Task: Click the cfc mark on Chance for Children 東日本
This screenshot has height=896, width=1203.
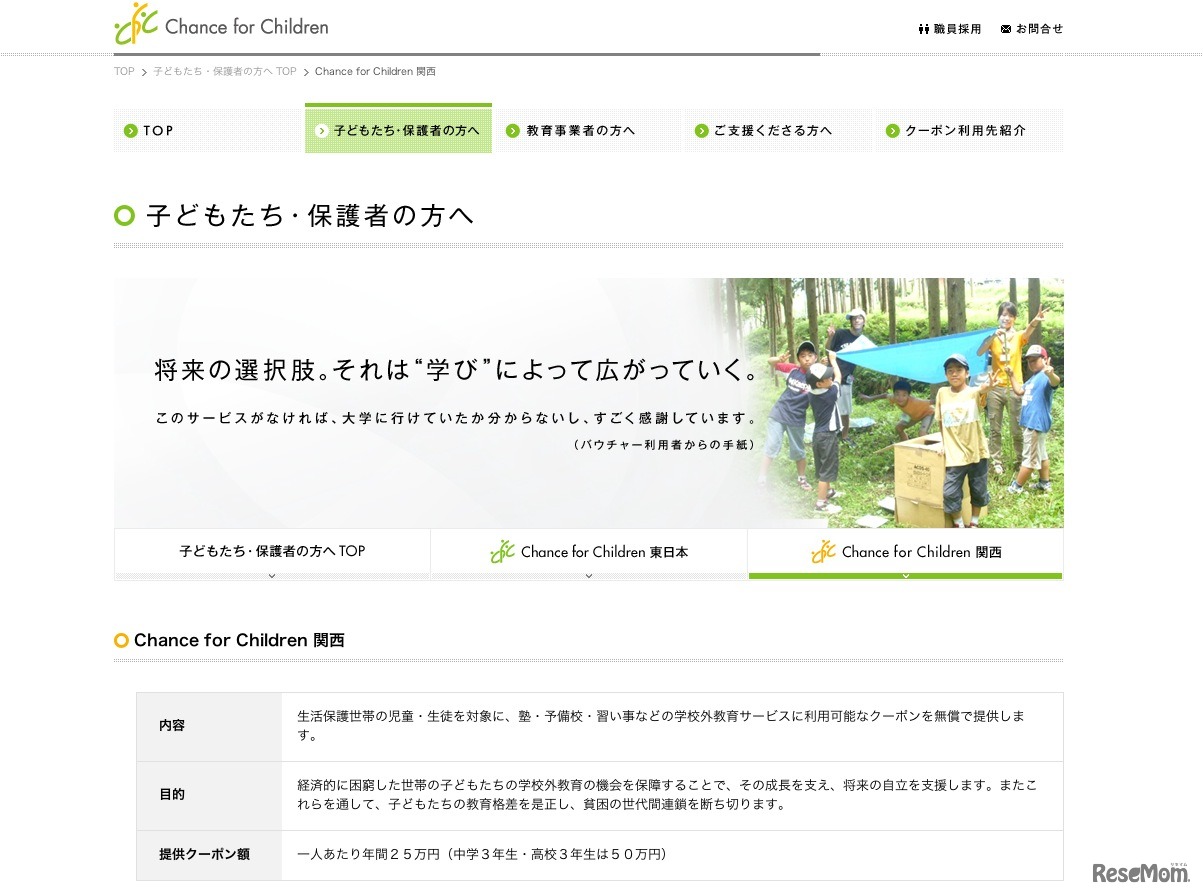Action: (x=503, y=550)
